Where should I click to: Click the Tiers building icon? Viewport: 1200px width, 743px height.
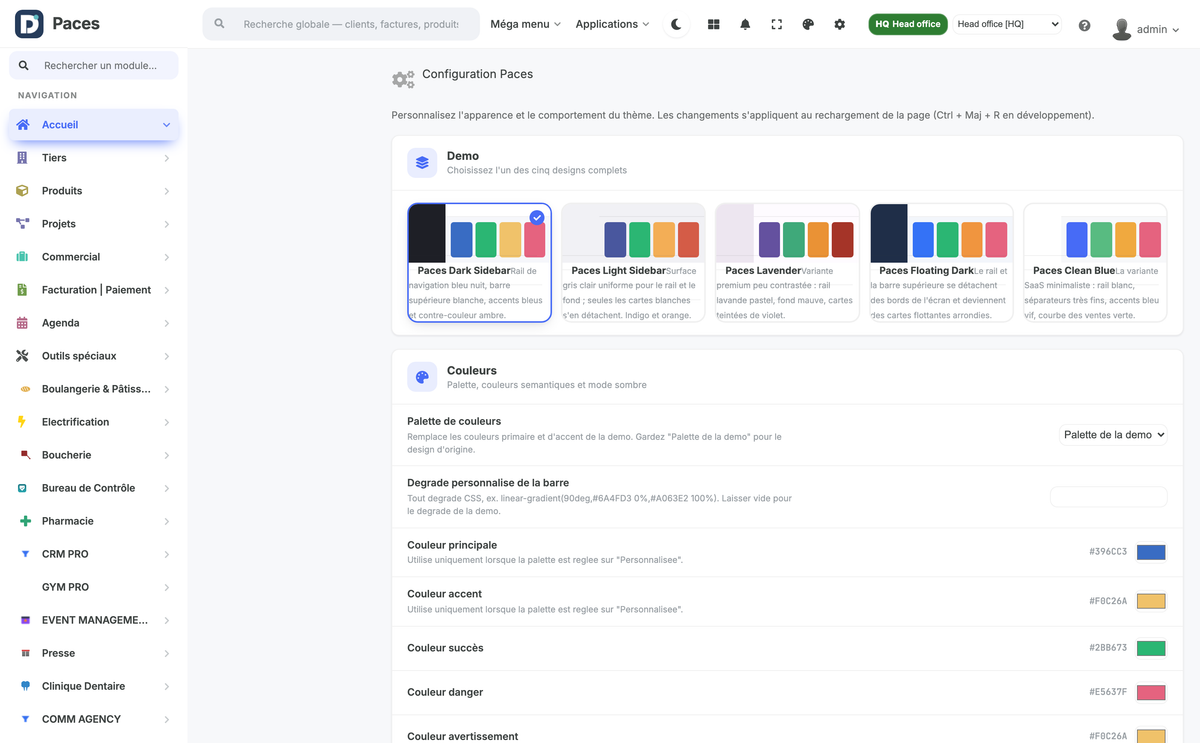(22, 158)
